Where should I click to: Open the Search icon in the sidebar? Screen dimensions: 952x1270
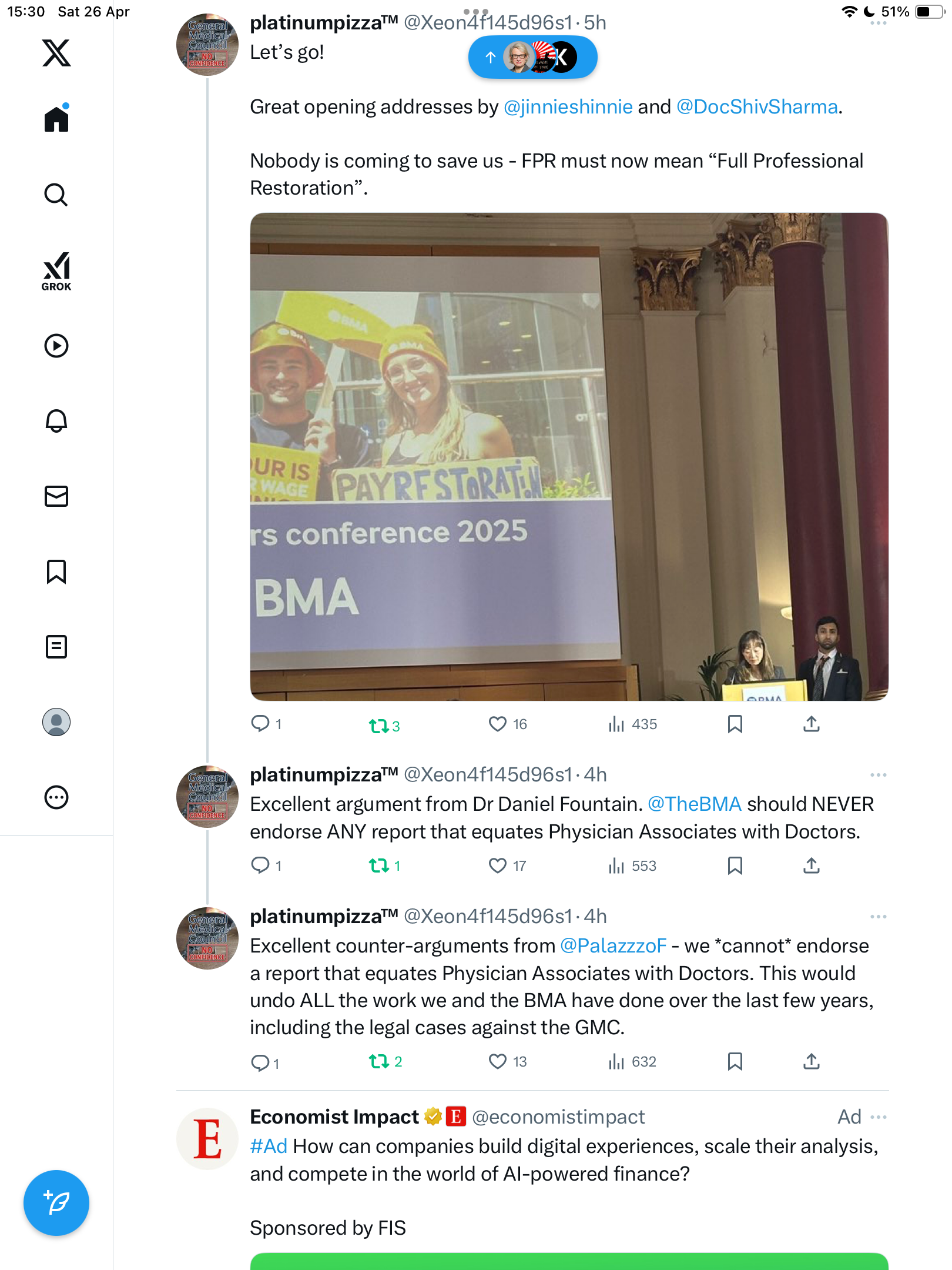point(56,195)
